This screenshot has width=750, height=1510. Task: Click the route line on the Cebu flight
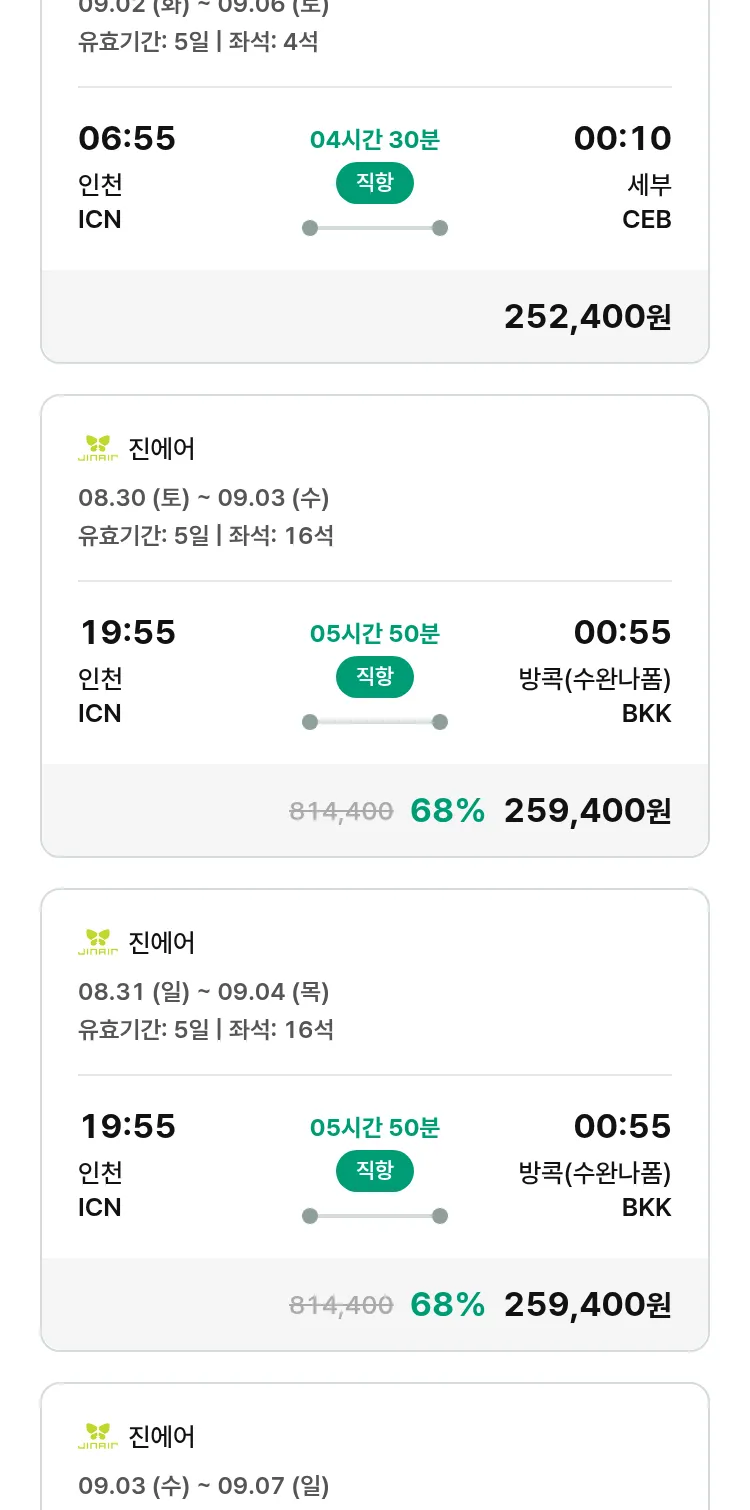click(374, 228)
